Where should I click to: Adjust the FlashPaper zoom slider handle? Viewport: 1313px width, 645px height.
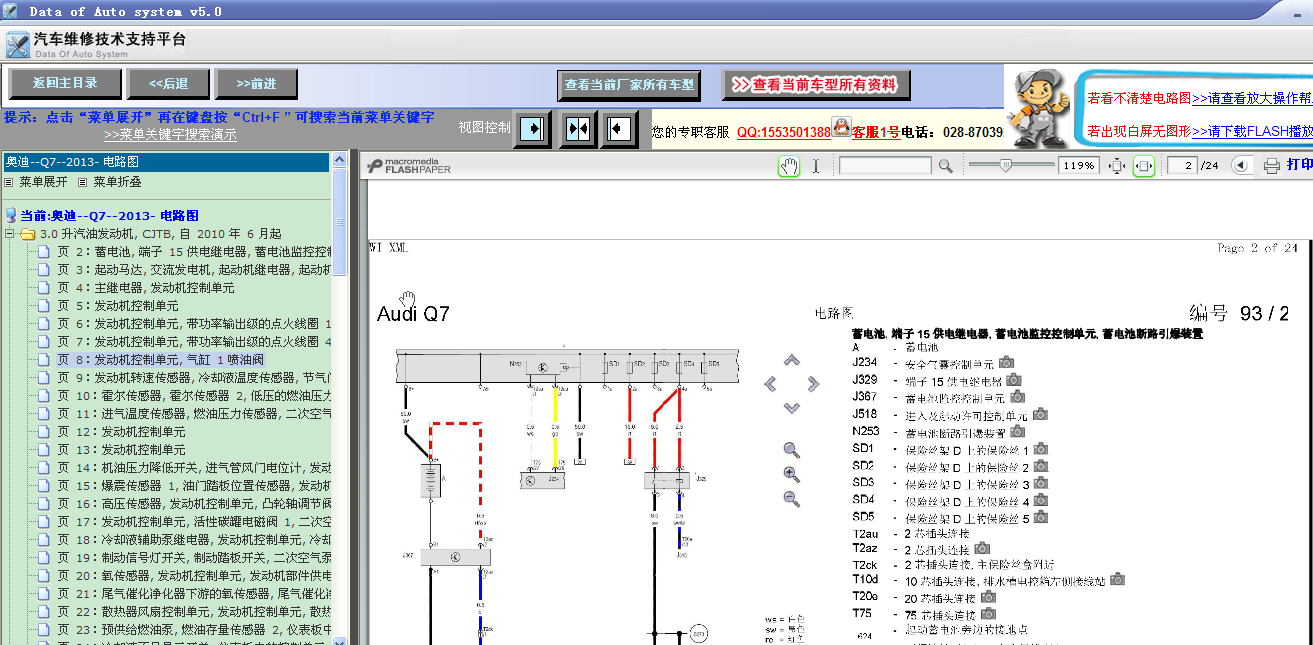click(x=1007, y=165)
